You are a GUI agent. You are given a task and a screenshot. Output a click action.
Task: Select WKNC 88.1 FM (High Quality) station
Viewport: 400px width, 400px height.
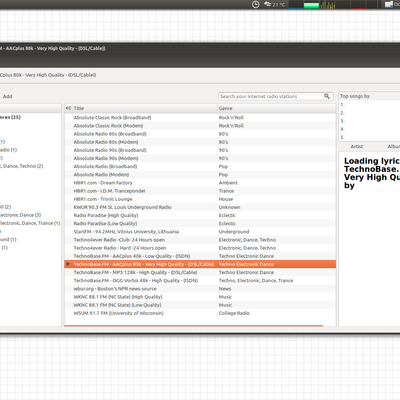(x=200, y=297)
